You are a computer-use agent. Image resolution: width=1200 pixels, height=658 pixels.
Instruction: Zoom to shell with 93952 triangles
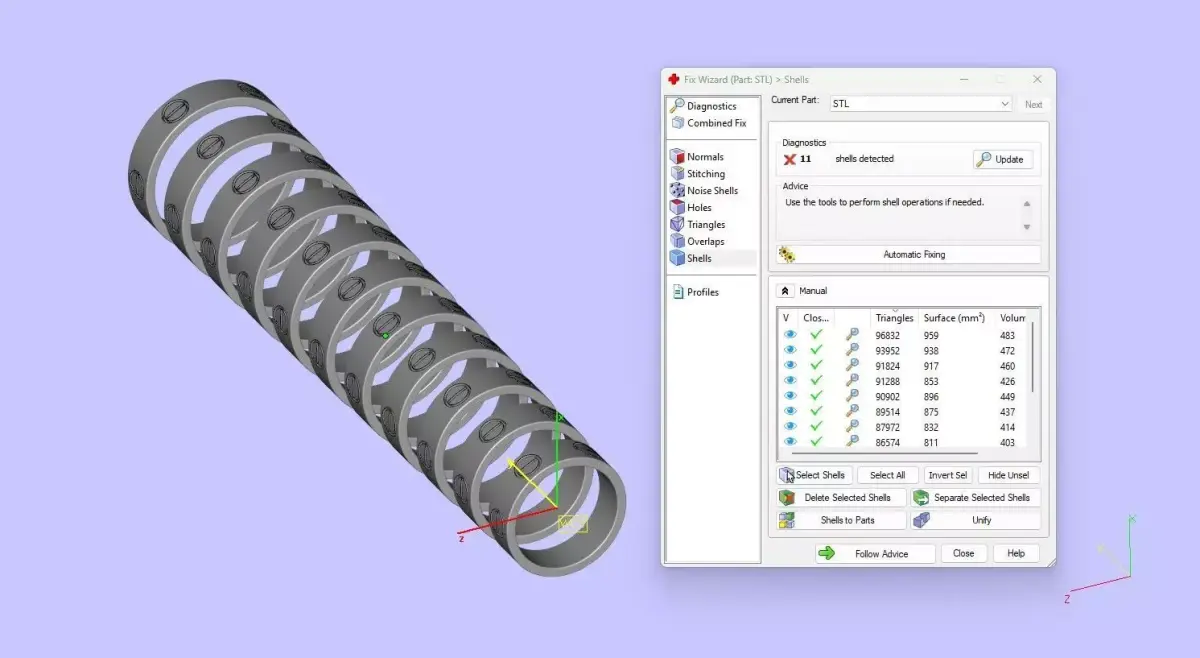[x=852, y=350]
